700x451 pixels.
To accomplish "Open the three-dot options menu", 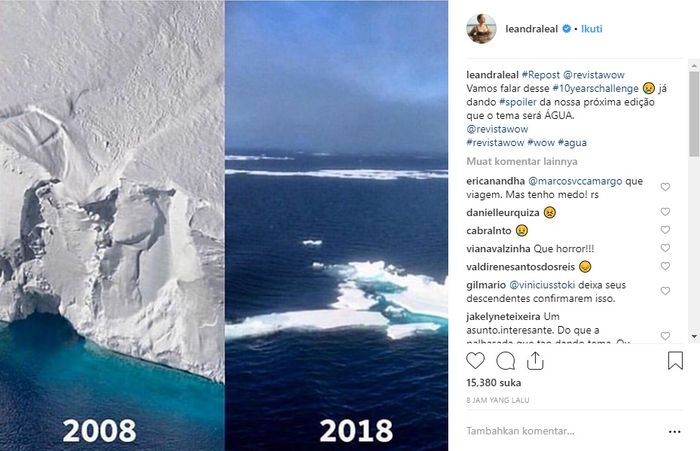I will (675, 431).
